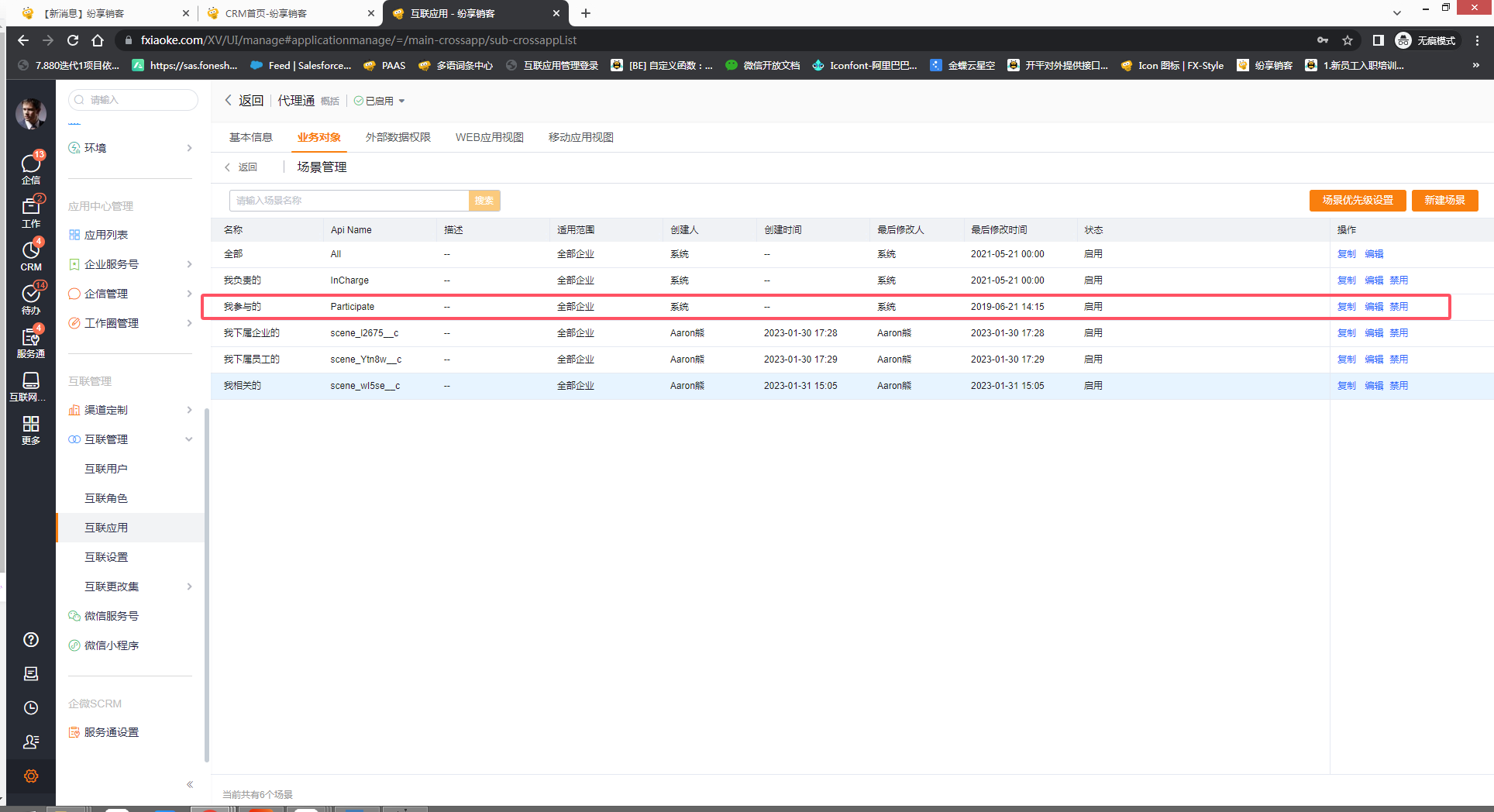Bookmark page with the star icon
The image size is (1494, 812).
pos(1348,40)
